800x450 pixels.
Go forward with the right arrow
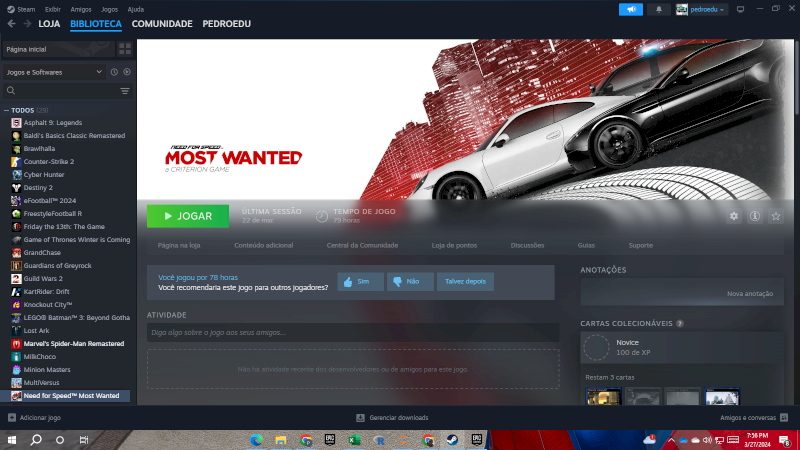tap(27, 23)
